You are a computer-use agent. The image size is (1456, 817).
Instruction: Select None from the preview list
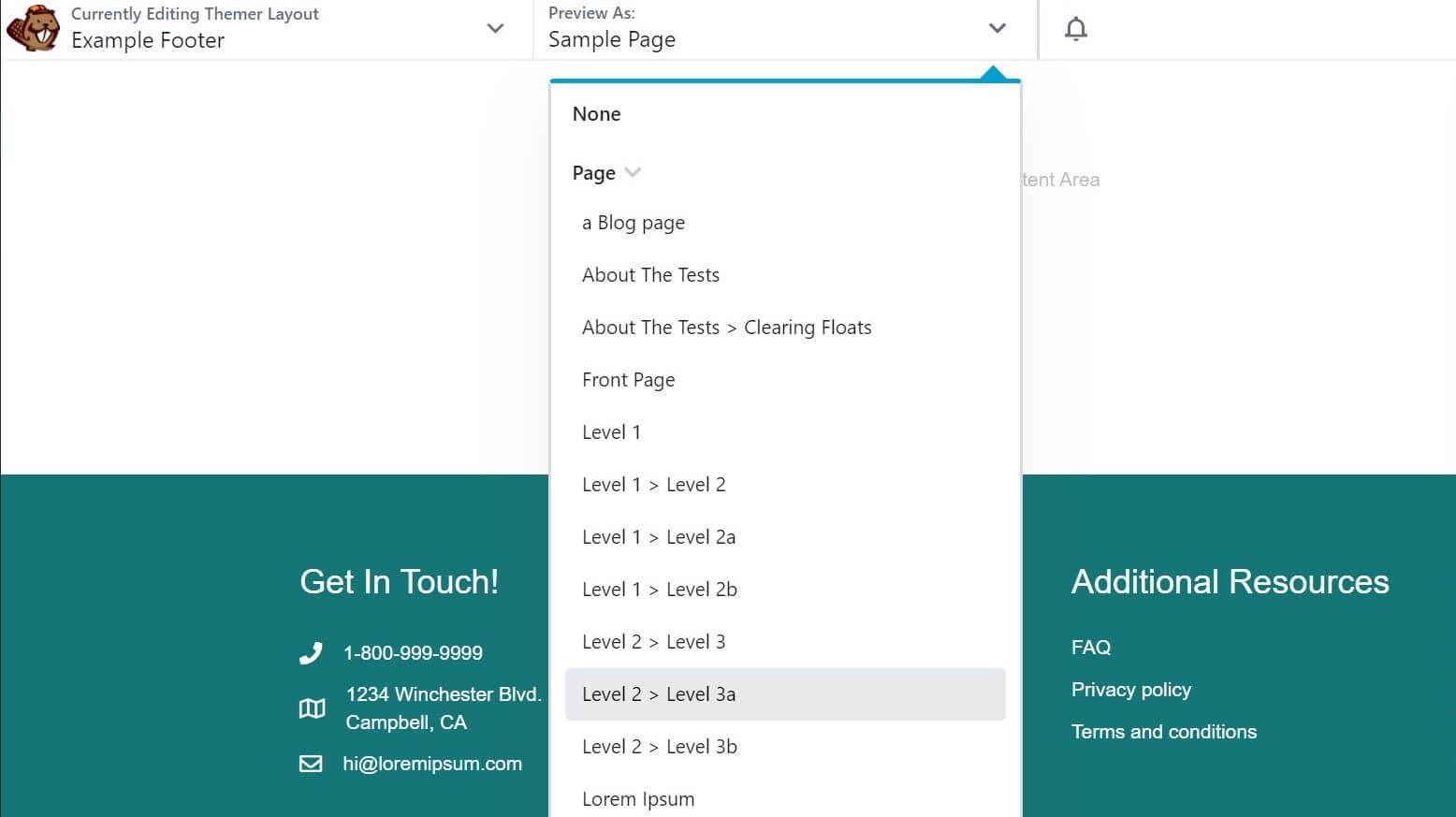pyautogui.click(x=596, y=113)
